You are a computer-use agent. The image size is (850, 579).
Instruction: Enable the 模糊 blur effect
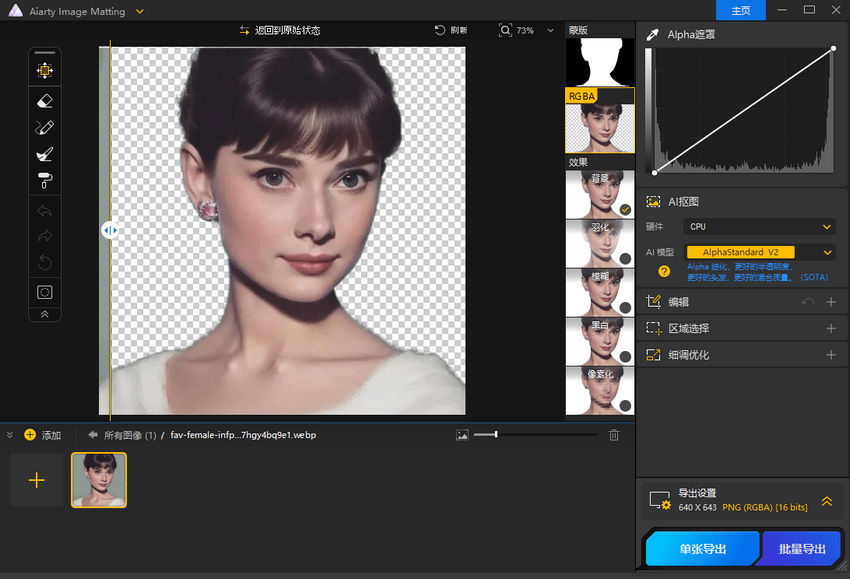(x=625, y=307)
